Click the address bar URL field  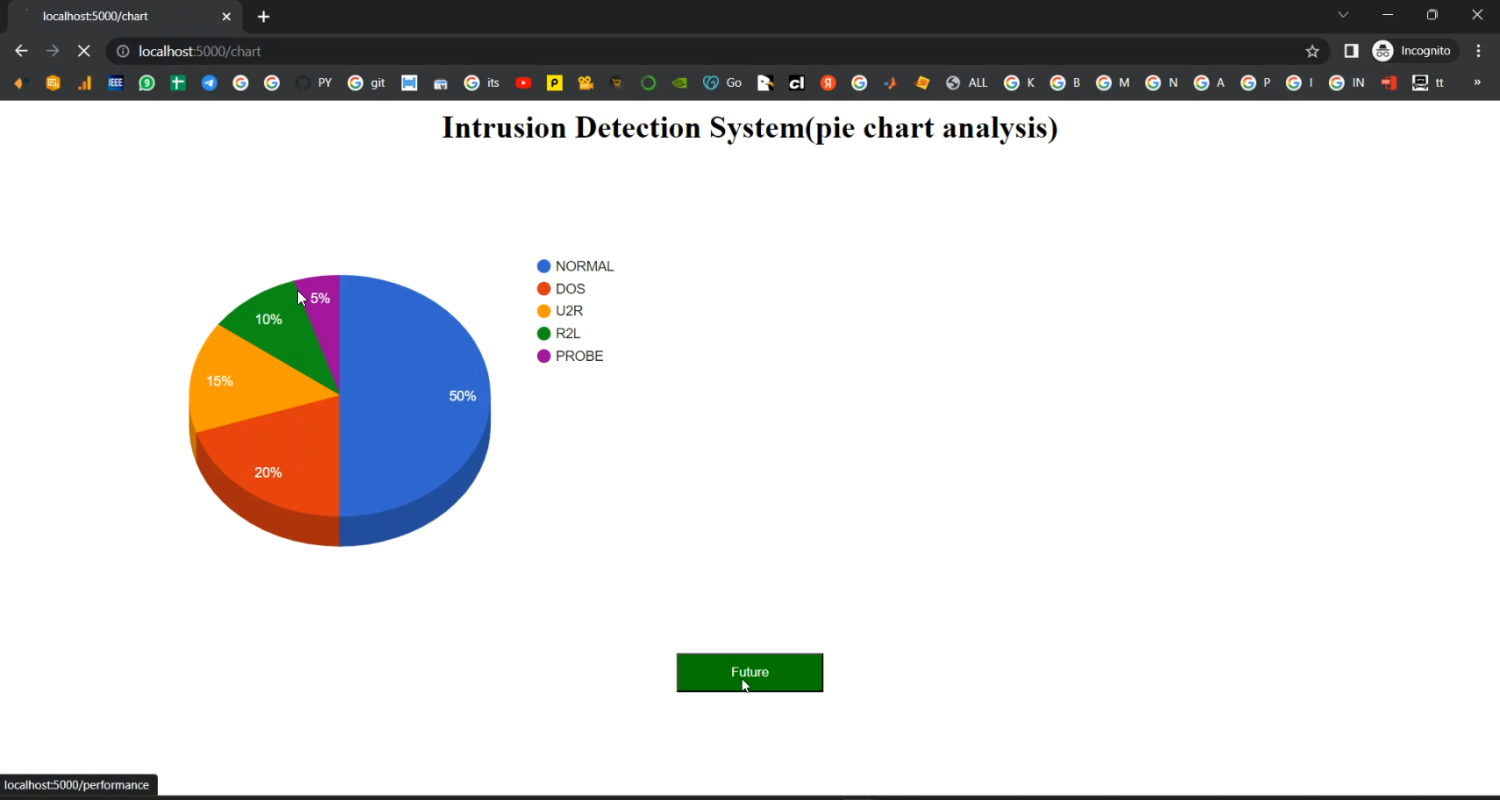[700, 51]
